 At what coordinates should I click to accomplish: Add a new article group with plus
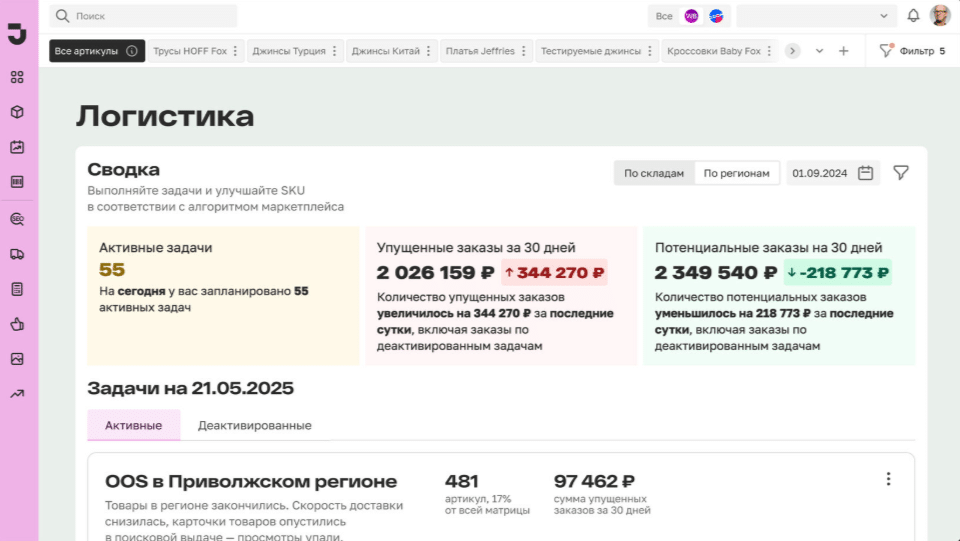(844, 51)
